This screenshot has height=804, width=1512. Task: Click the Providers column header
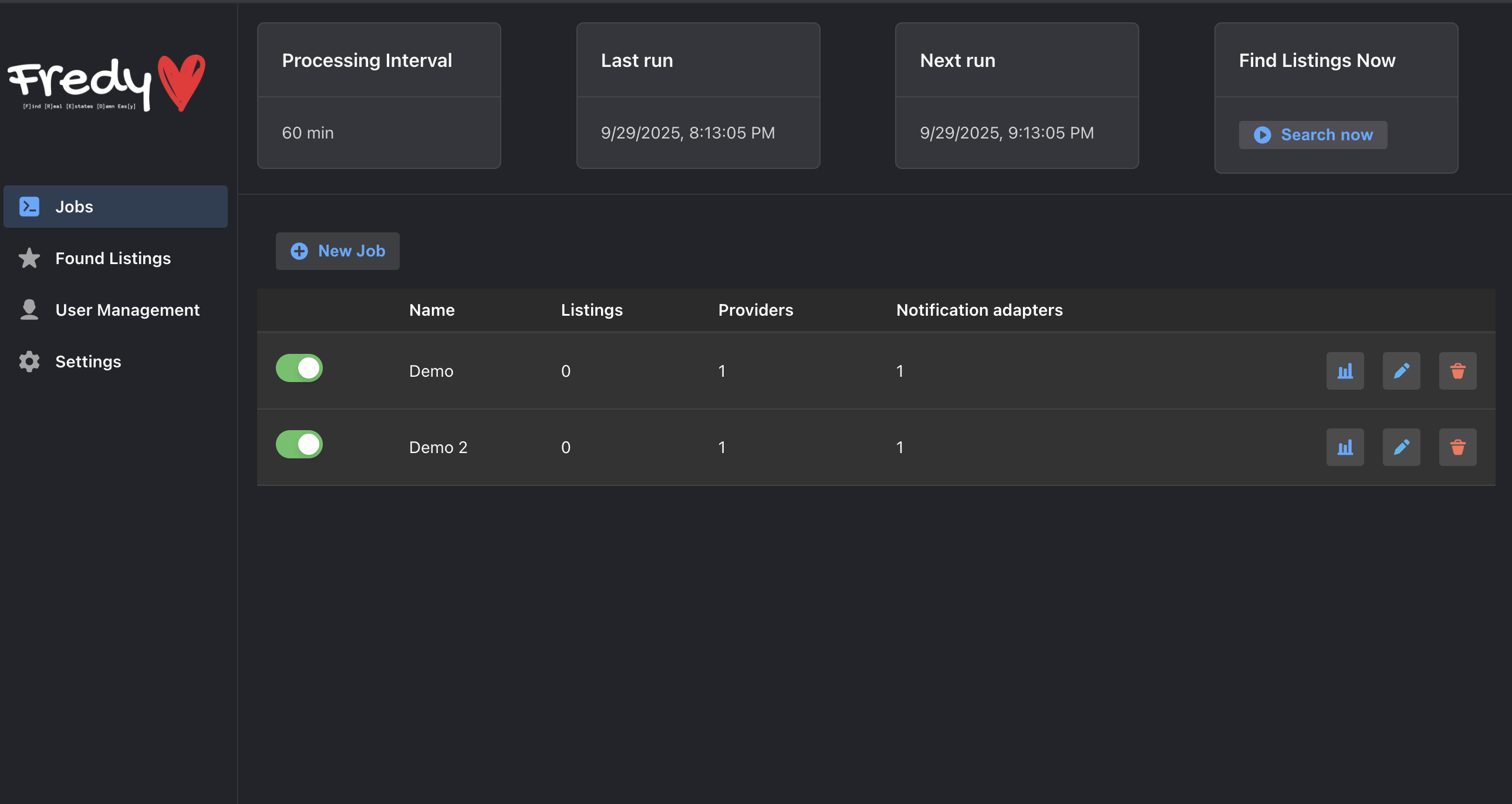click(x=755, y=310)
